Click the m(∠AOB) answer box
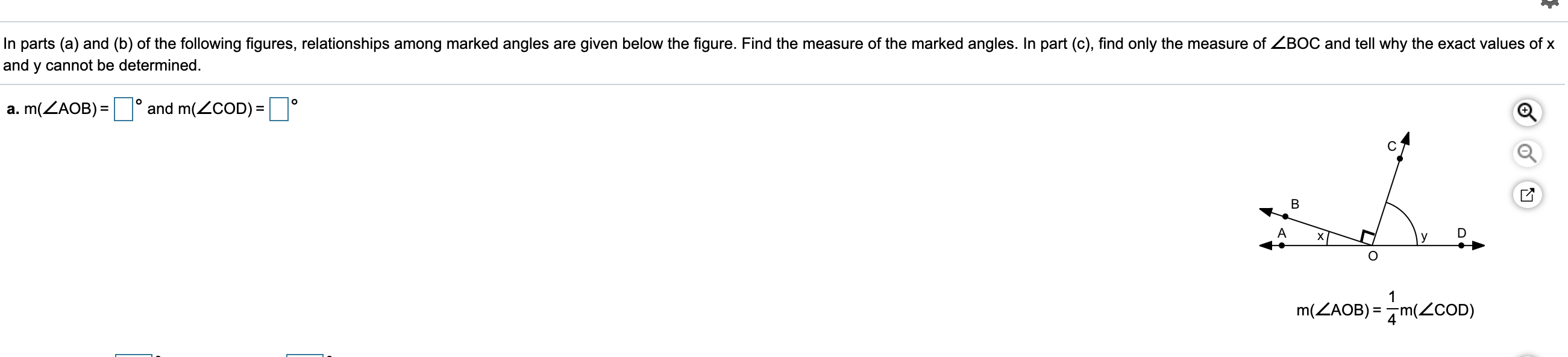 [124, 109]
